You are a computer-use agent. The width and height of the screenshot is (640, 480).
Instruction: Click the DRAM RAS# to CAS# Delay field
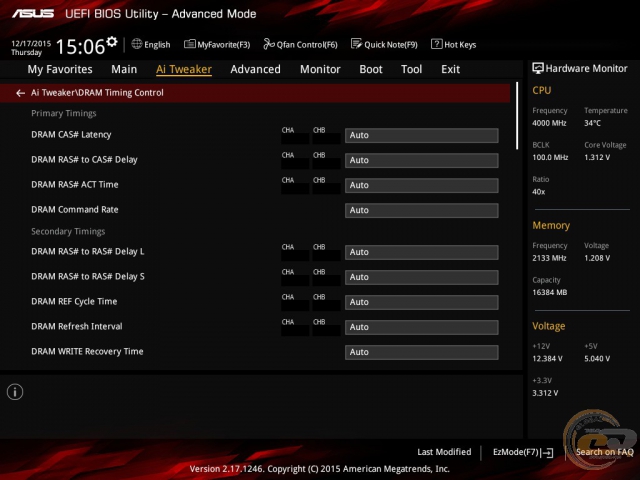(422, 160)
